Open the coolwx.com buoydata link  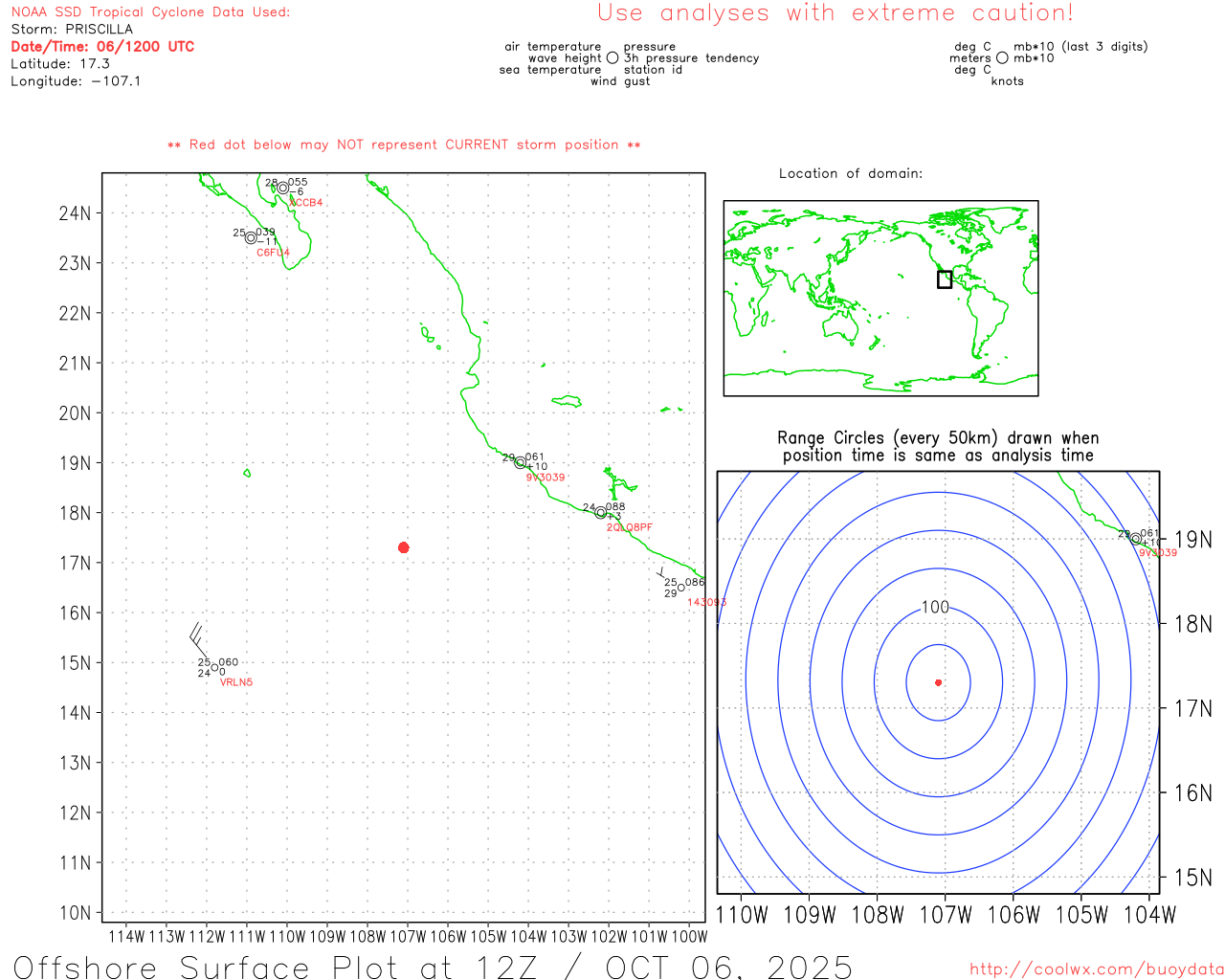(1096, 969)
